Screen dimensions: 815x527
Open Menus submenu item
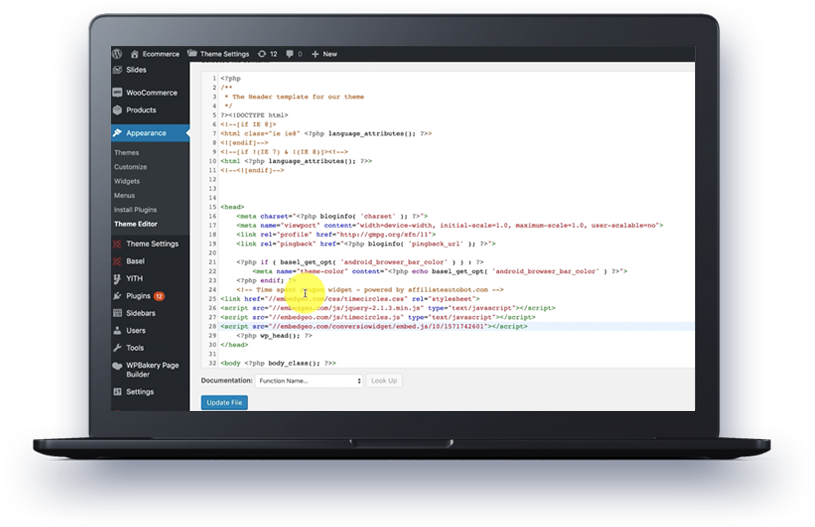(124, 195)
